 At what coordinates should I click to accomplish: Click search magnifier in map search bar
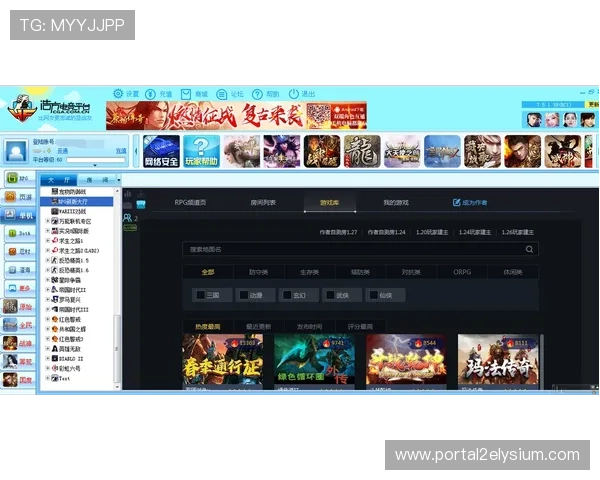pyautogui.click(x=530, y=249)
